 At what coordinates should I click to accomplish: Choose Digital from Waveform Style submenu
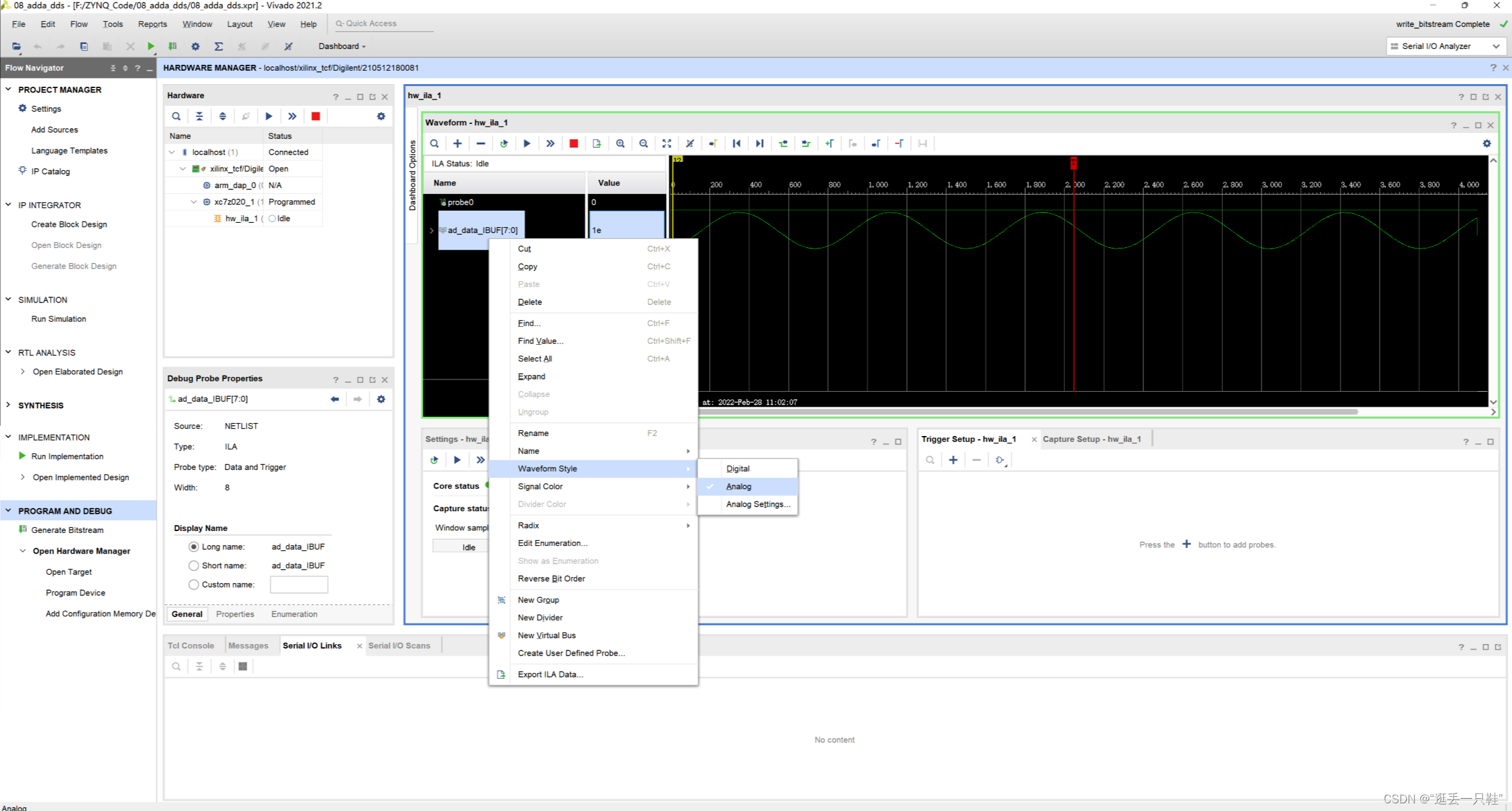tap(737, 469)
